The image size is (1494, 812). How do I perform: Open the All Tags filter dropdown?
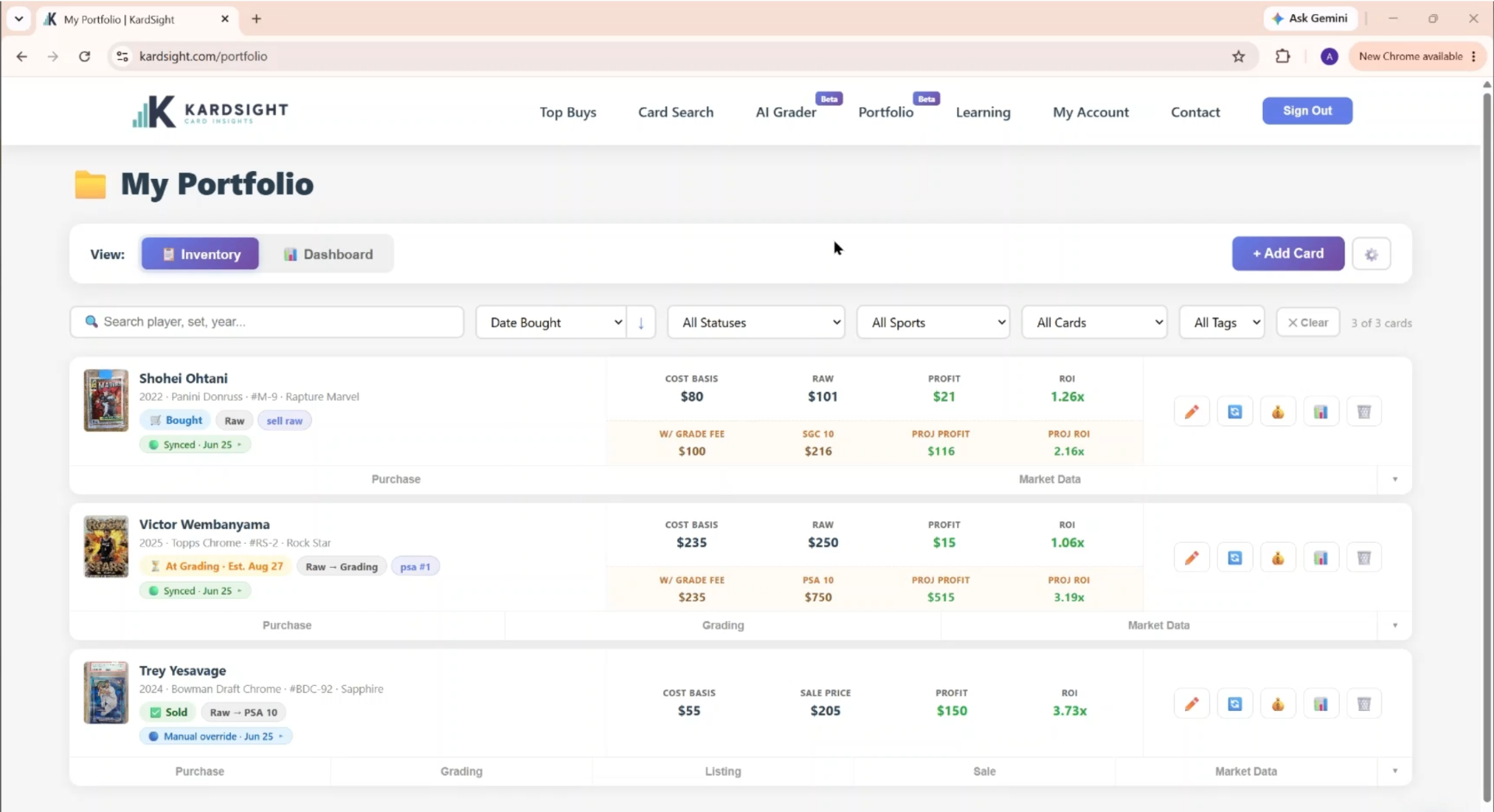click(x=1222, y=323)
